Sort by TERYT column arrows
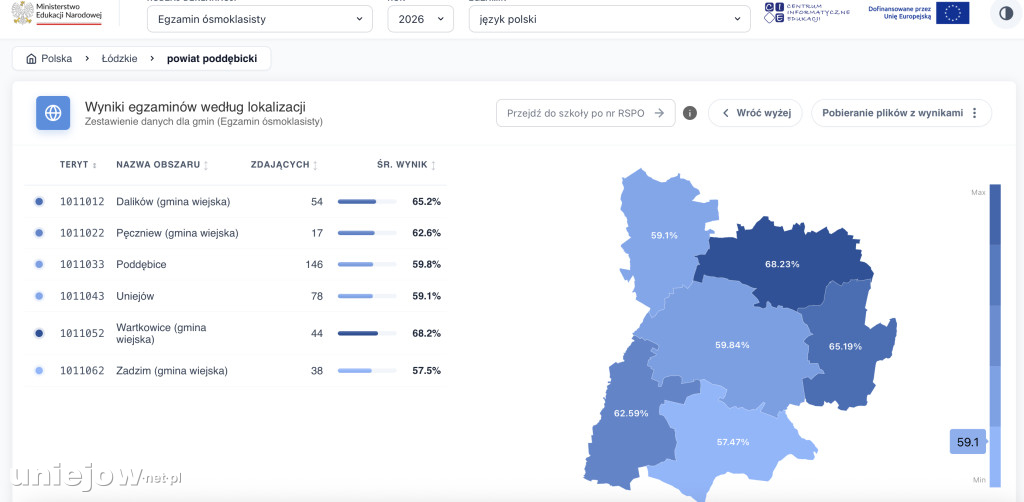 [x=95, y=166]
